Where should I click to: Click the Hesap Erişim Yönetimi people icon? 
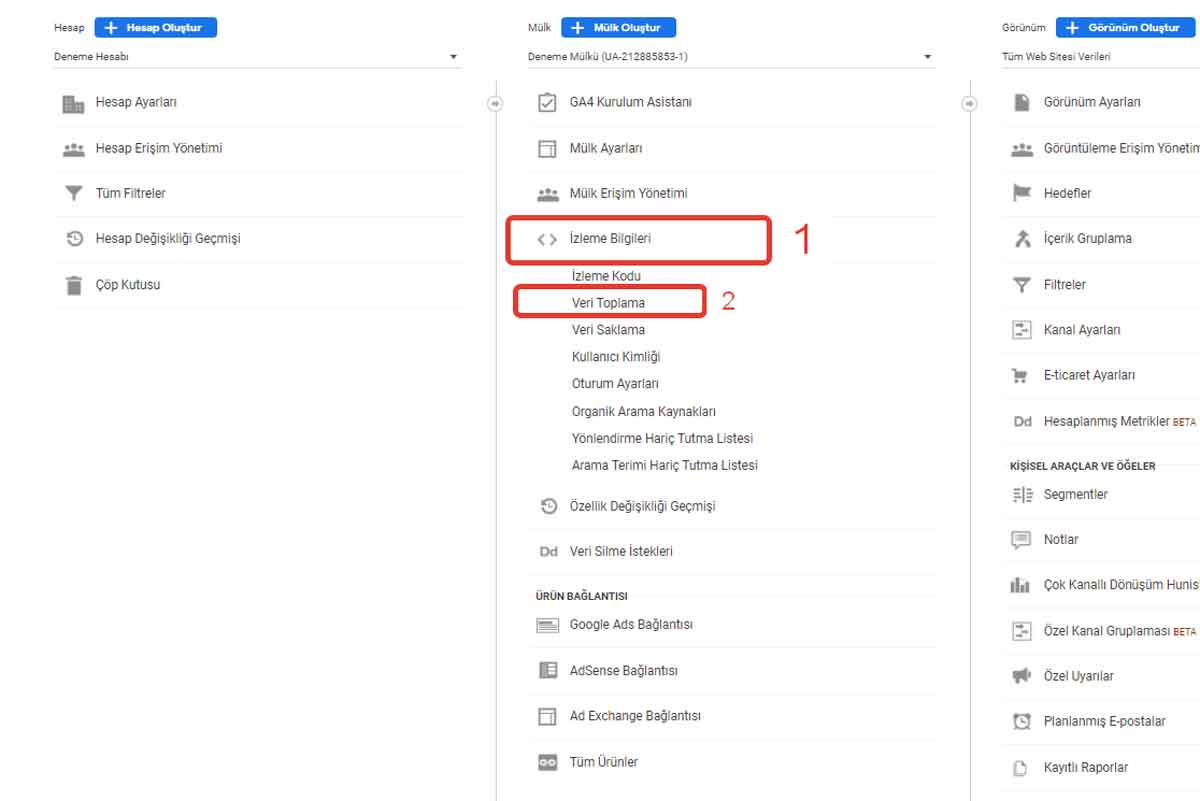73,148
